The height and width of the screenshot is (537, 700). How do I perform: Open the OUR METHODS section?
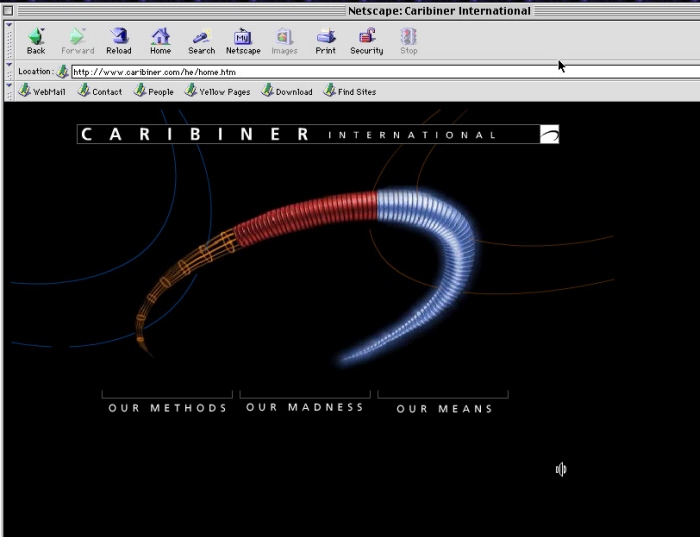pyautogui.click(x=167, y=408)
